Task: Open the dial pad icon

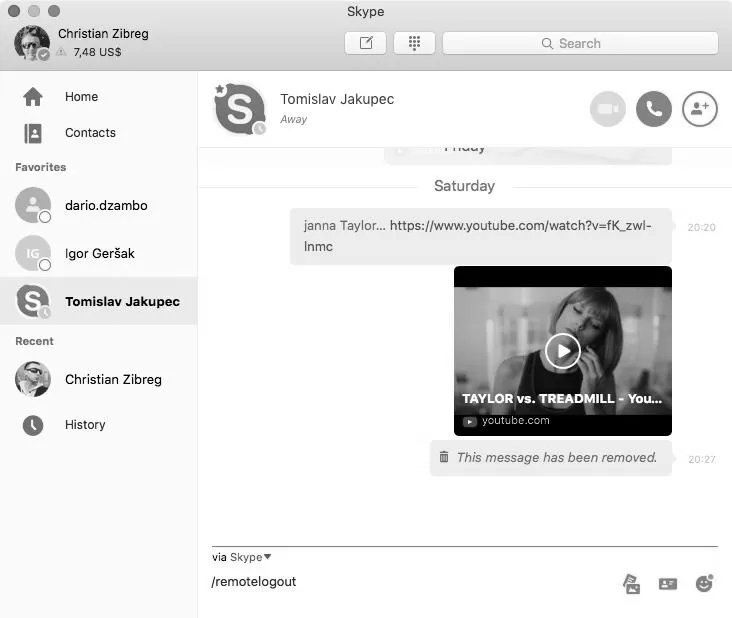Action: point(414,43)
